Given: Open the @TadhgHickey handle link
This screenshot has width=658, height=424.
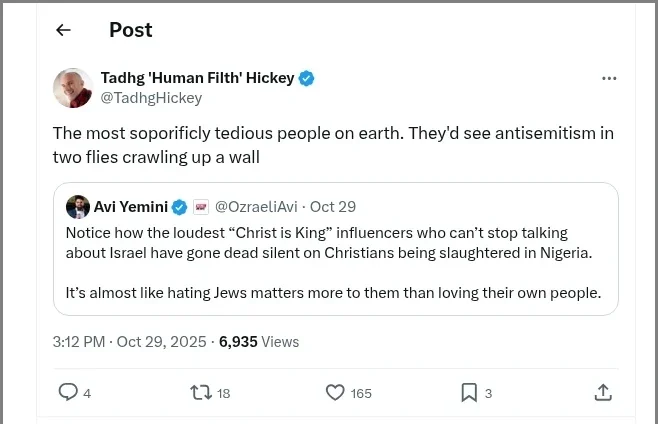Looking at the screenshot, I should coord(151,97).
